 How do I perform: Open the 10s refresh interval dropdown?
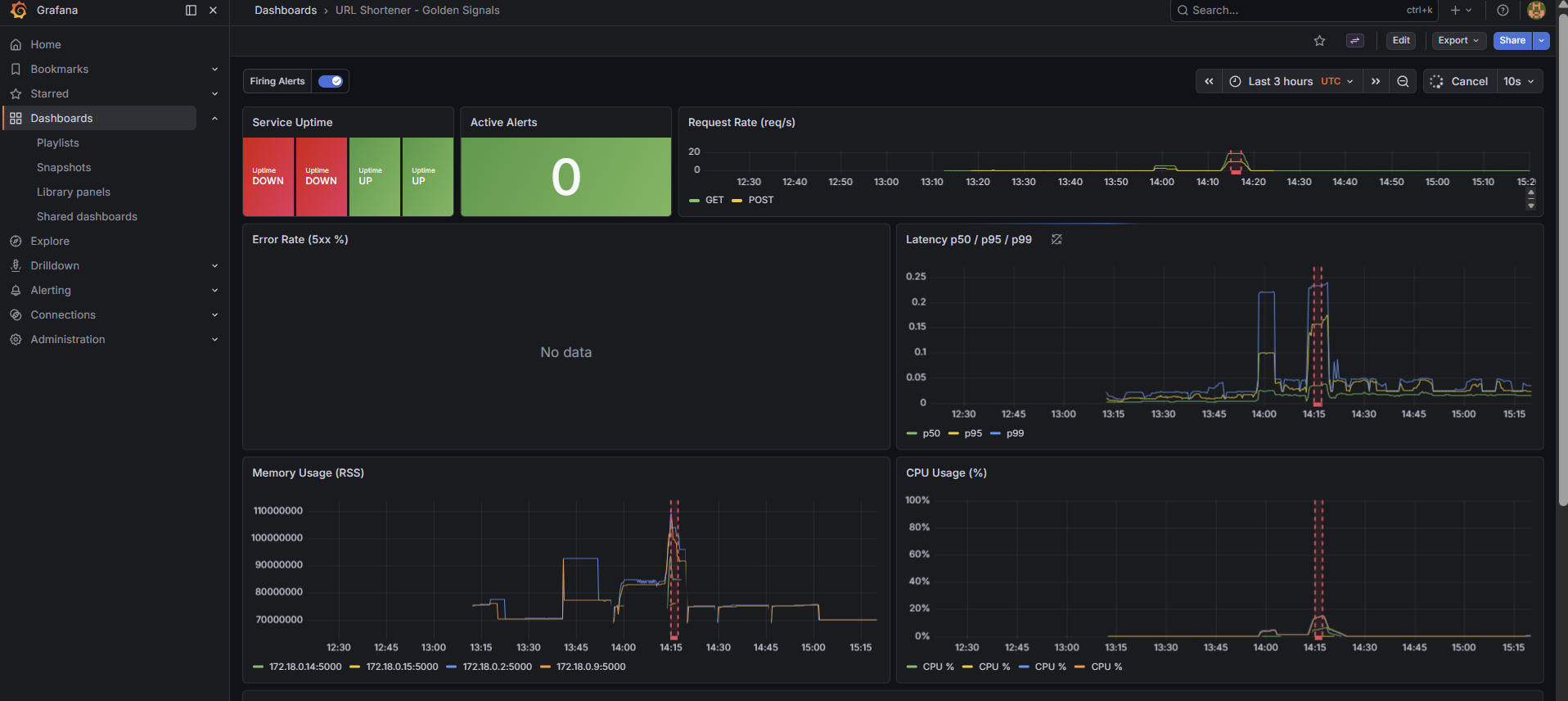1519,81
